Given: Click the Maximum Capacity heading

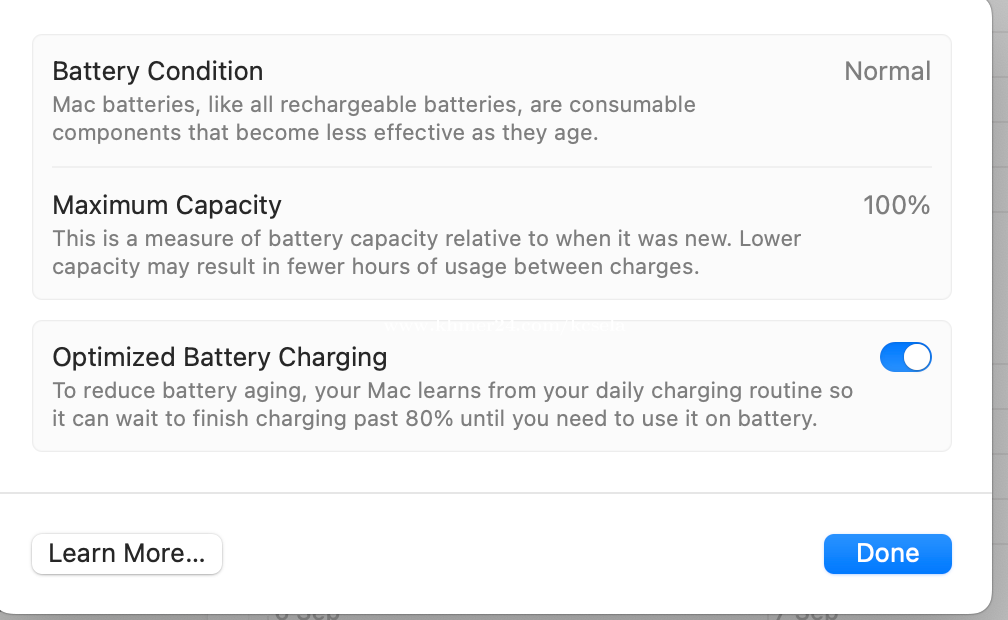Looking at the screenshot, I should (x=167, y=206).
